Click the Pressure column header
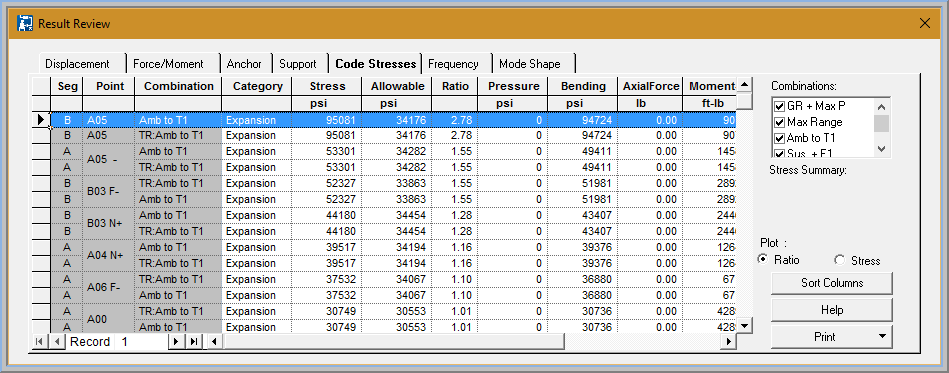949x373 pixels. point(513,86)
